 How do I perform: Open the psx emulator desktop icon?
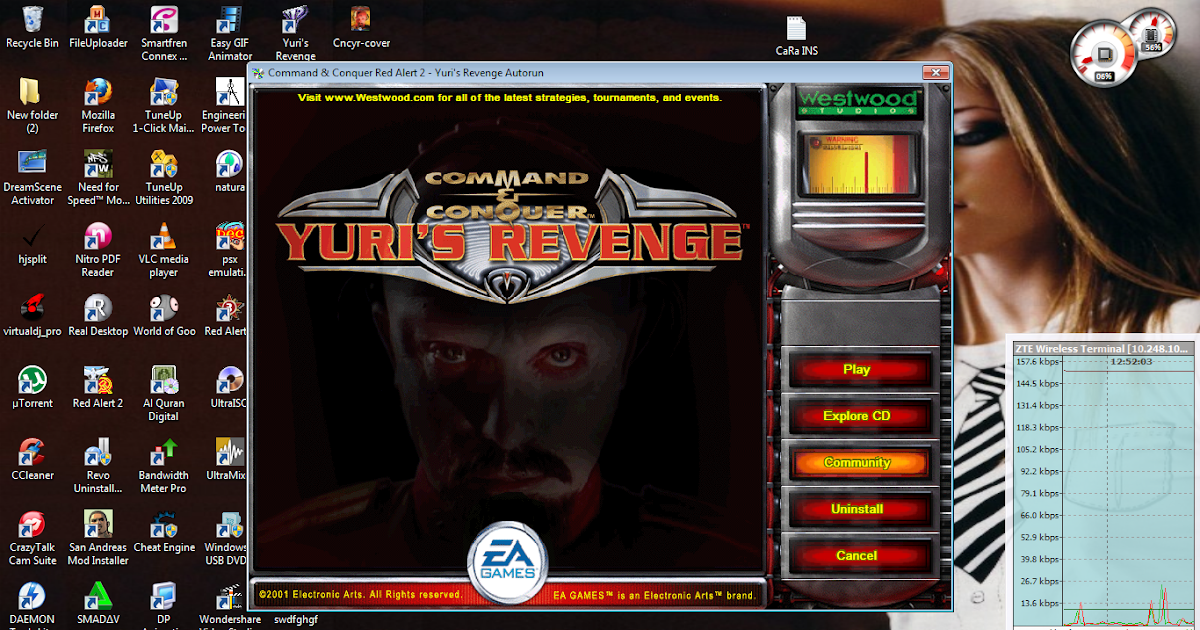[229, 249]
